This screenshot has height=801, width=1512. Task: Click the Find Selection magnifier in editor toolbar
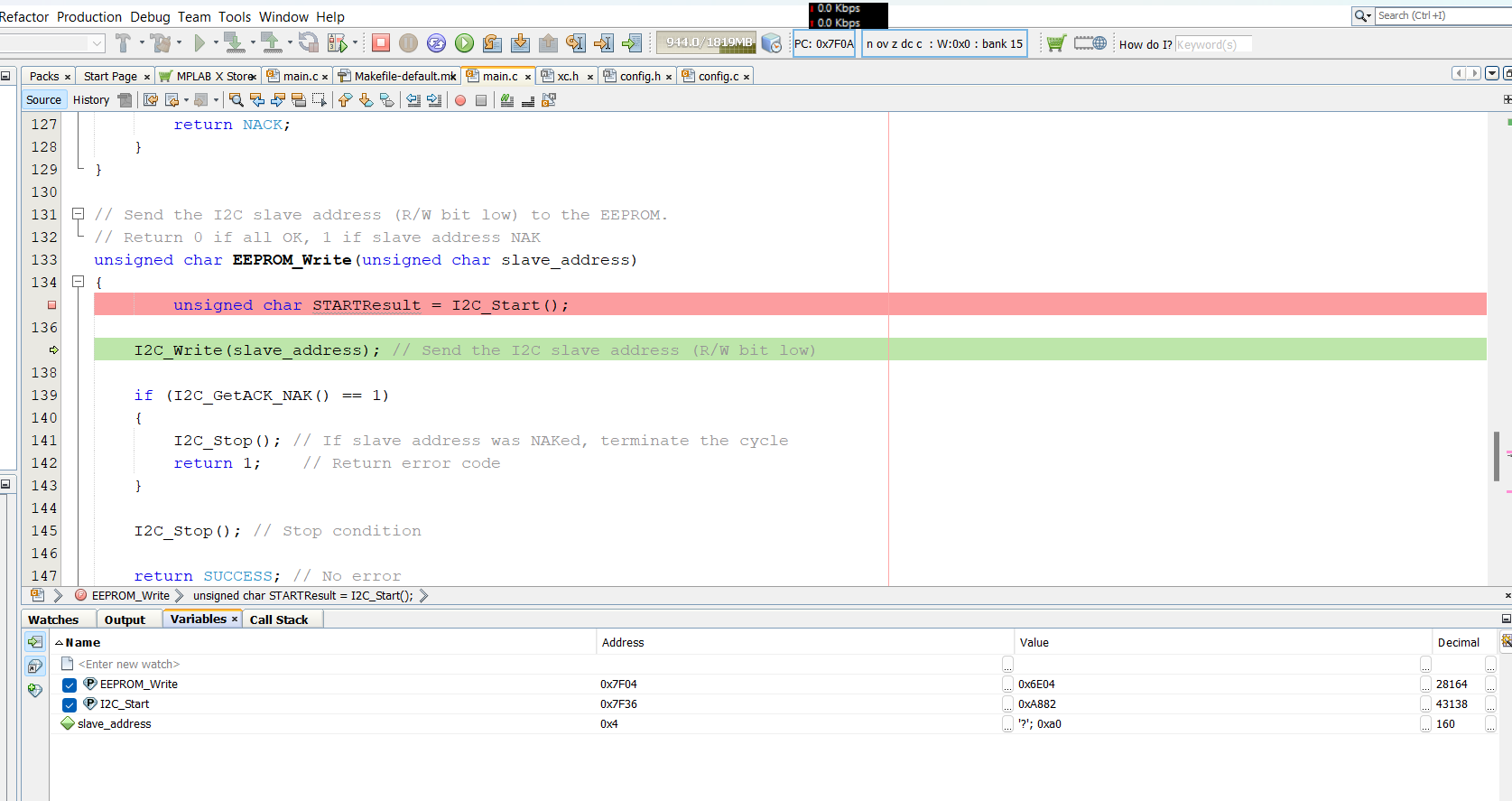click(237, 100)
